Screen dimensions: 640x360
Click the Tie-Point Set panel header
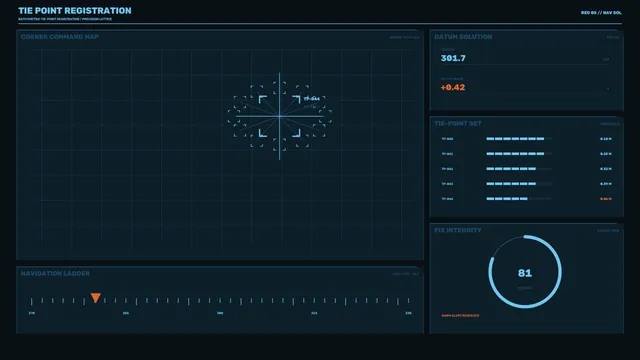458,124
